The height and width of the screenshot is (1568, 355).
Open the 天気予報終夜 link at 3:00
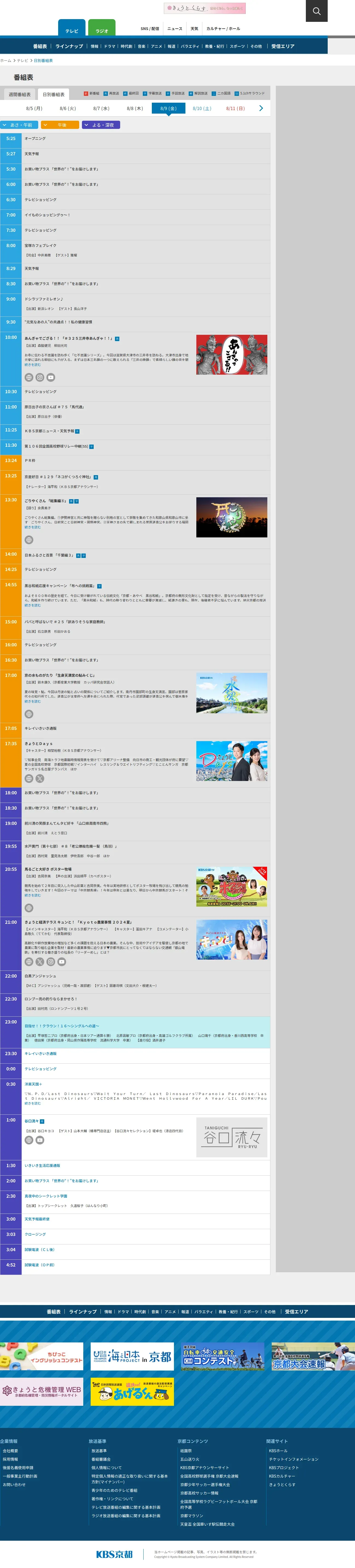tap(37, 1219)
